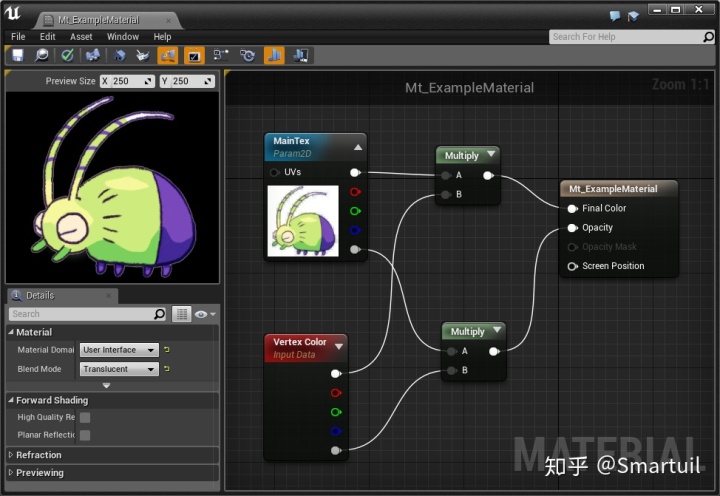Screen dimensions: 720x496
Task: Reset Material Domain to default arrow
Action: [x=167, y=350]
